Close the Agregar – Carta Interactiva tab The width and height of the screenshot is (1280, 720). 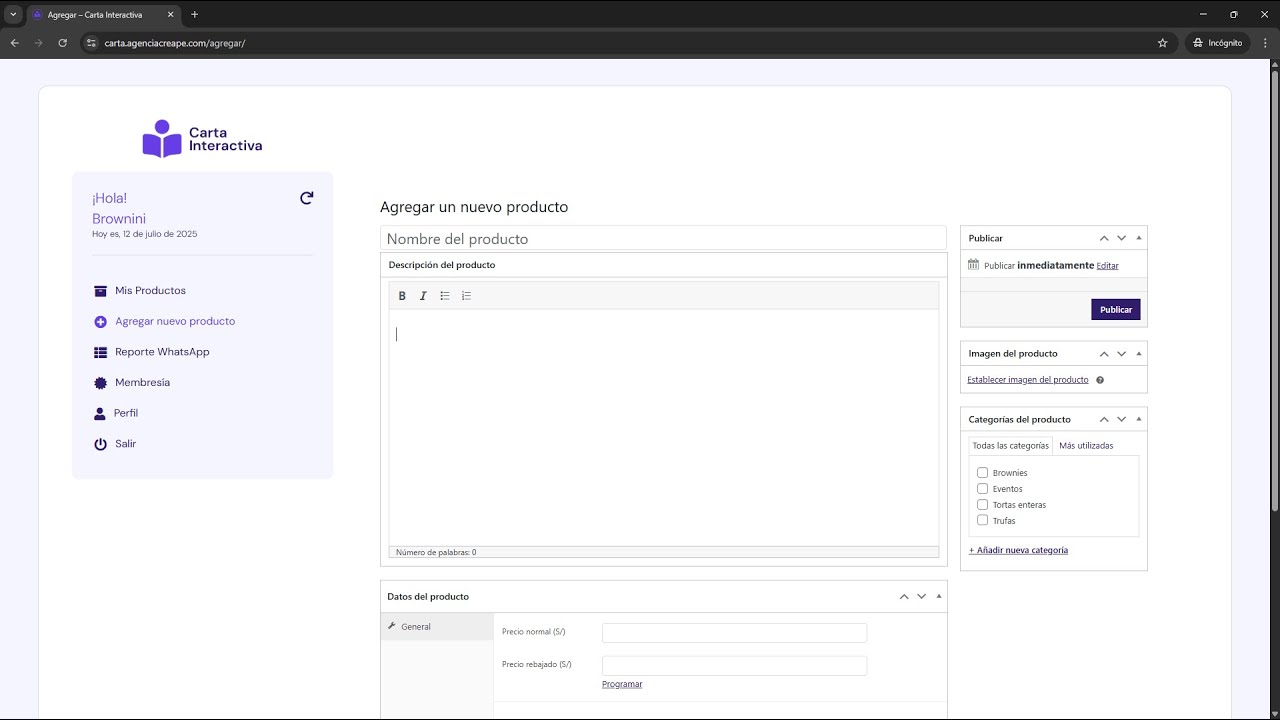(x=170, y=15)
